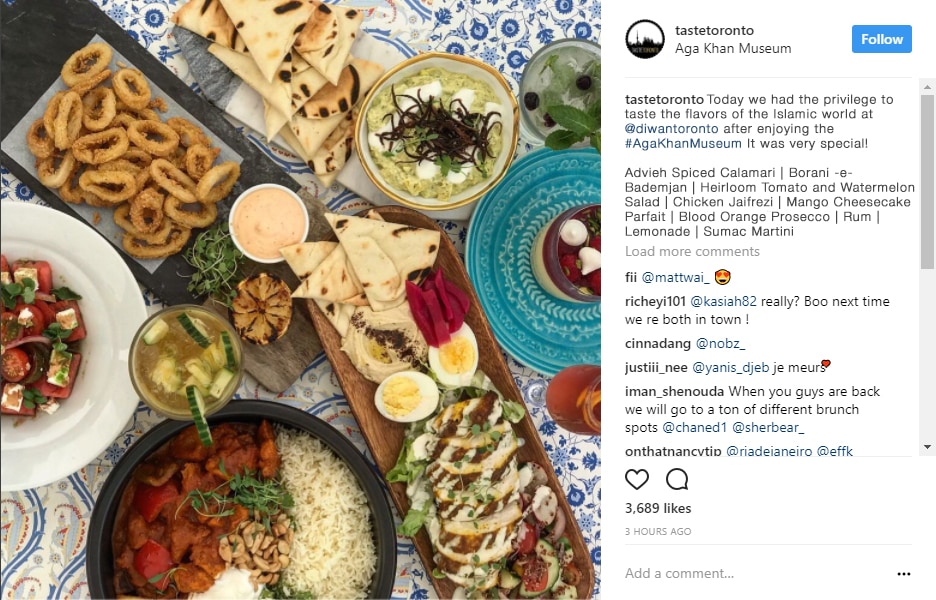Click the Add a comment field
Image resolution: width=936 pixels, height=600 pixels.
pyautogui.click(x=758, y=574)
